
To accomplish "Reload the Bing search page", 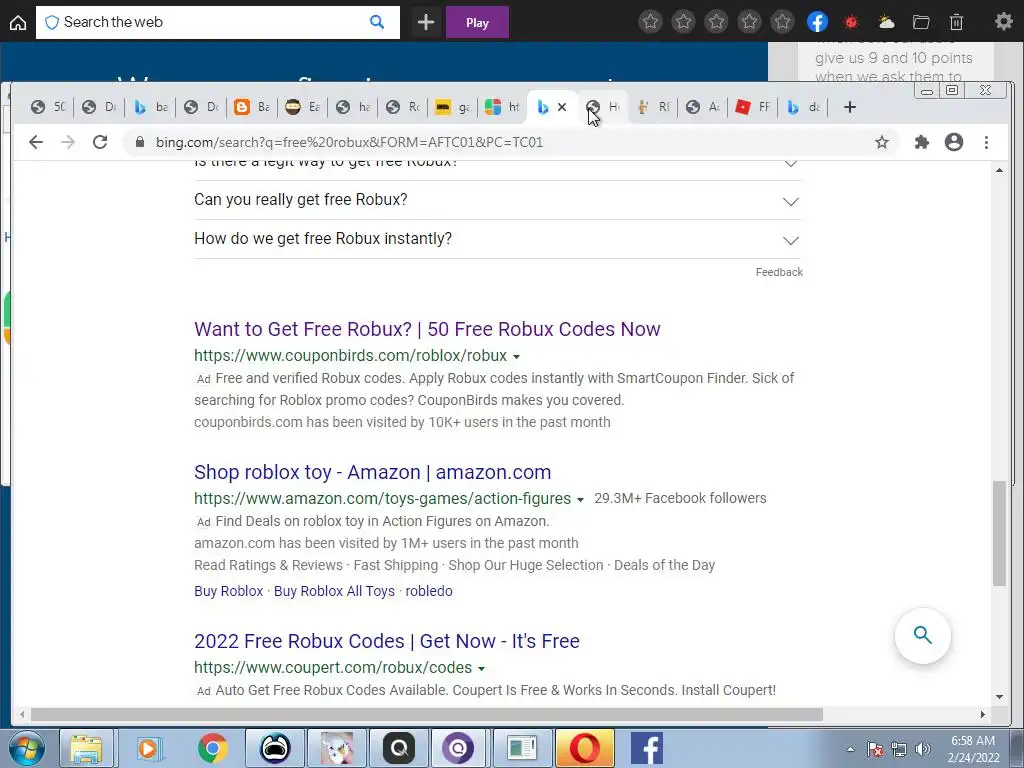I will 100,142.
